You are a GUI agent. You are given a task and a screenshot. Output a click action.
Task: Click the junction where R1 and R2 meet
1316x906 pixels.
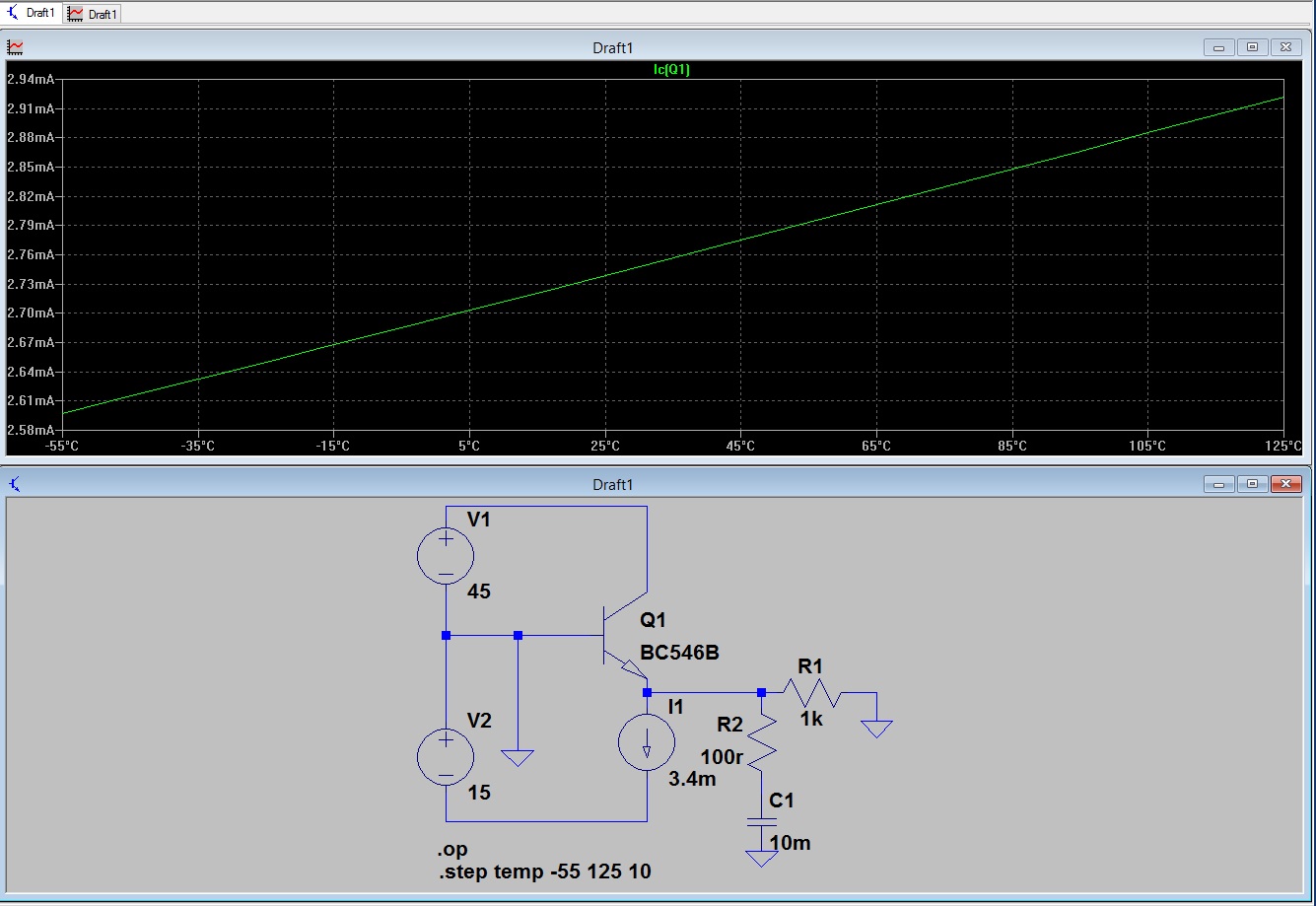point(761,692)
